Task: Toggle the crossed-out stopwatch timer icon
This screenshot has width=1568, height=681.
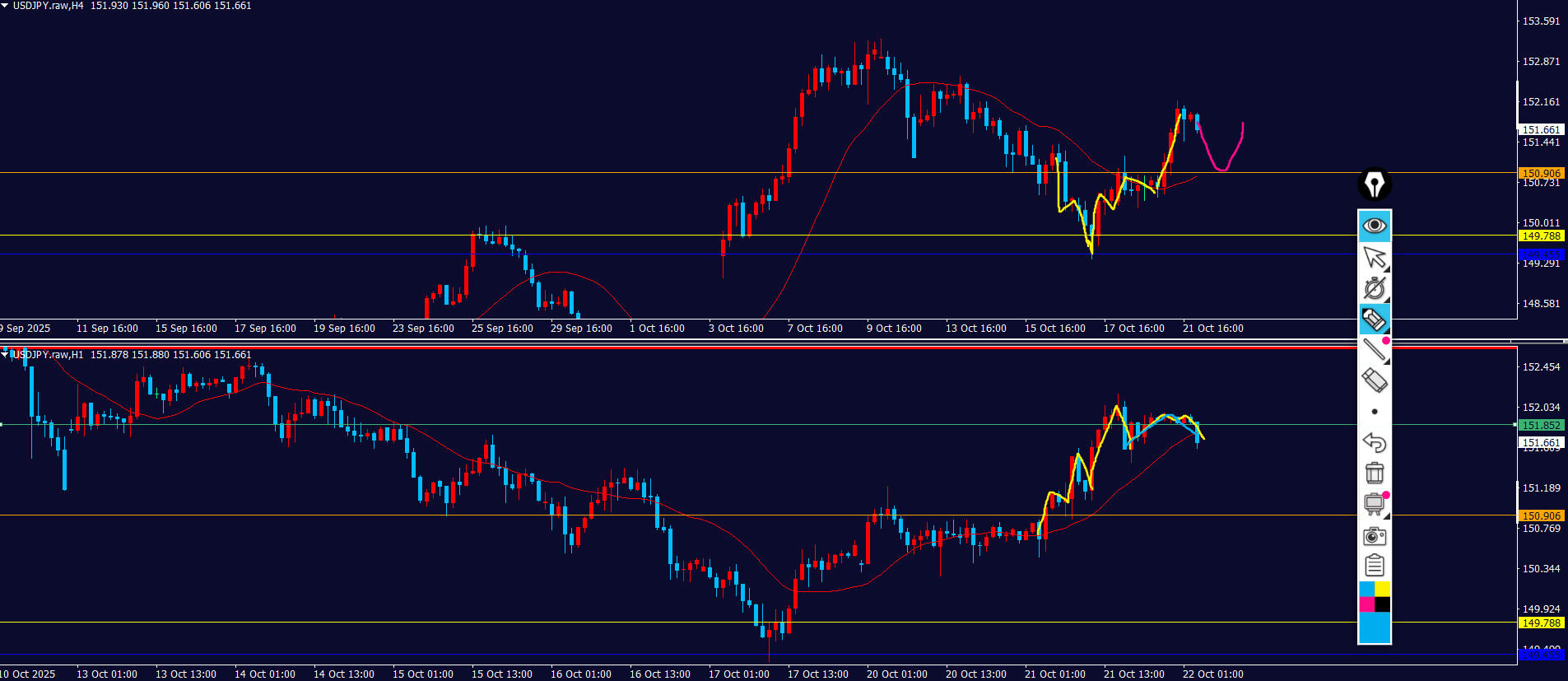Action: 1374,288
